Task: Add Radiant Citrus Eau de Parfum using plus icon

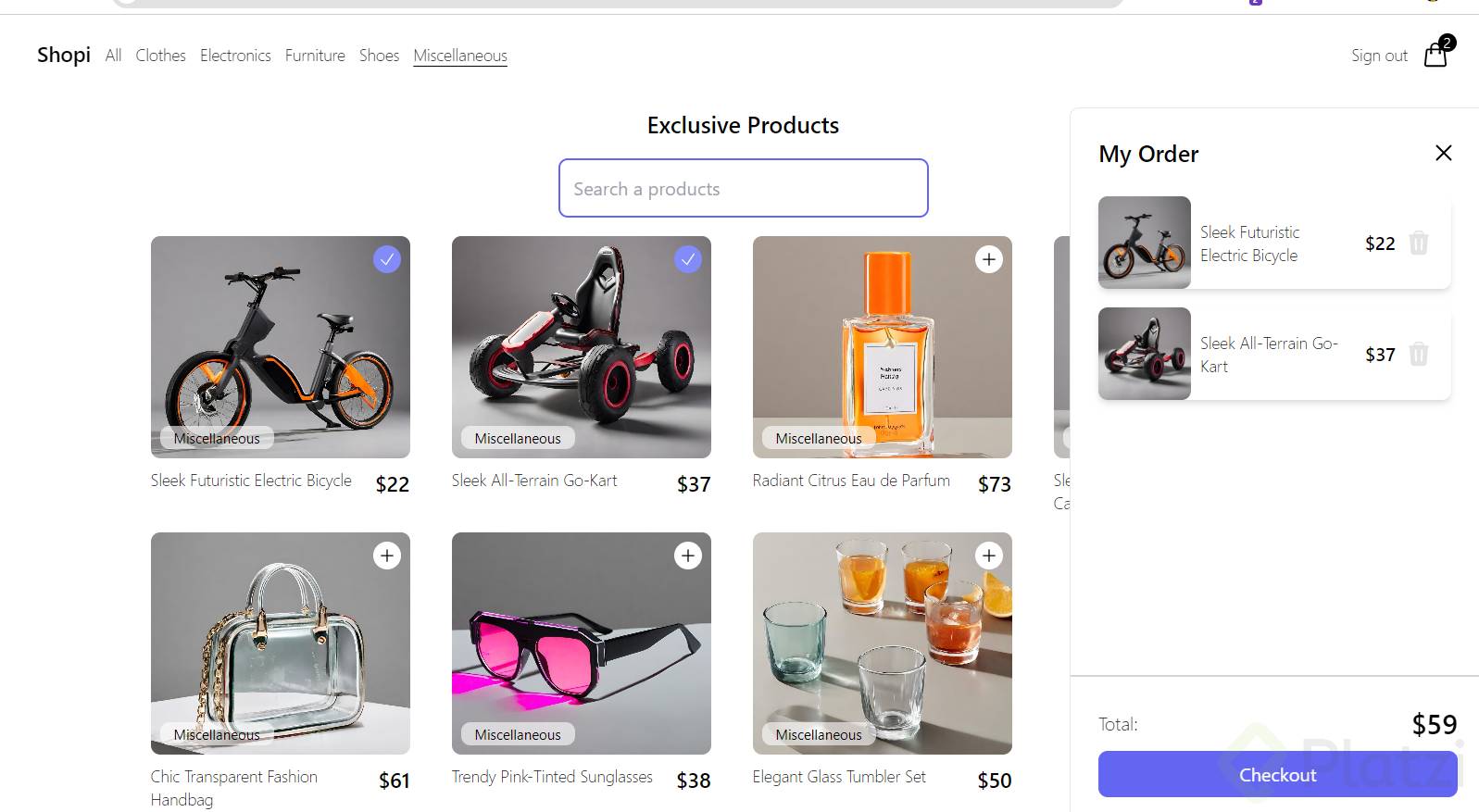Action: click(x=988, y=259)
